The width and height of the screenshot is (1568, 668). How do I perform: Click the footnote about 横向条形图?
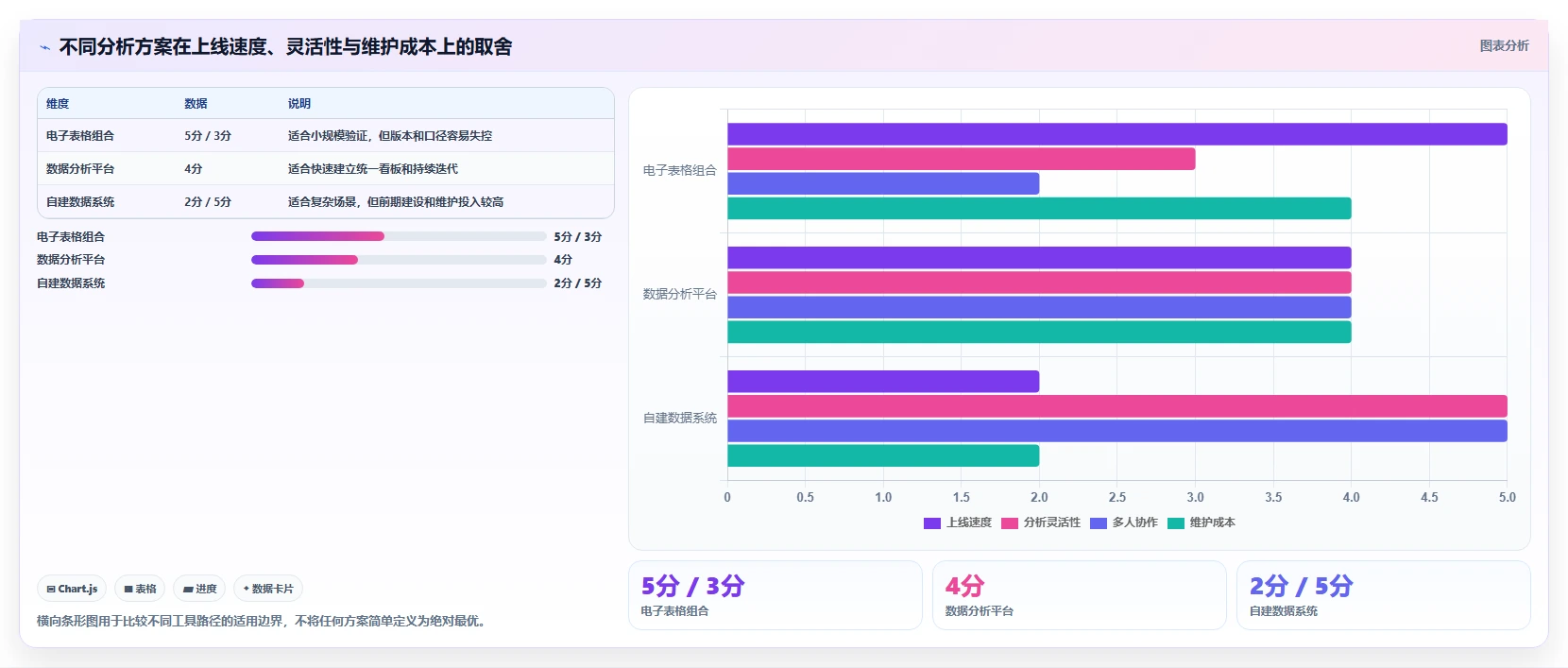tap(263, 622)
